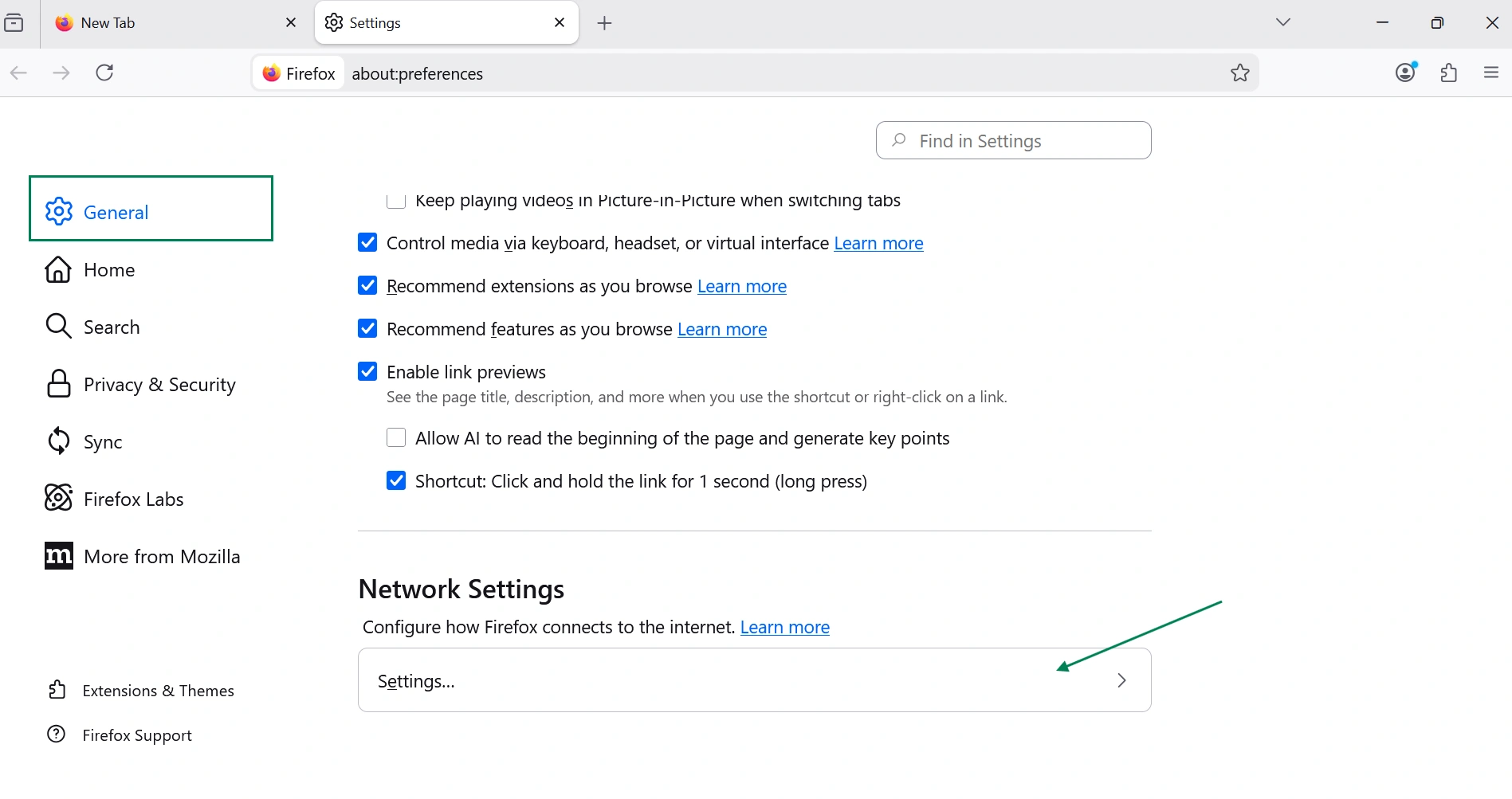The image size is (1512, 799).
Task: Disable Recommend extensions as you browse
Action: click(367, 285)
